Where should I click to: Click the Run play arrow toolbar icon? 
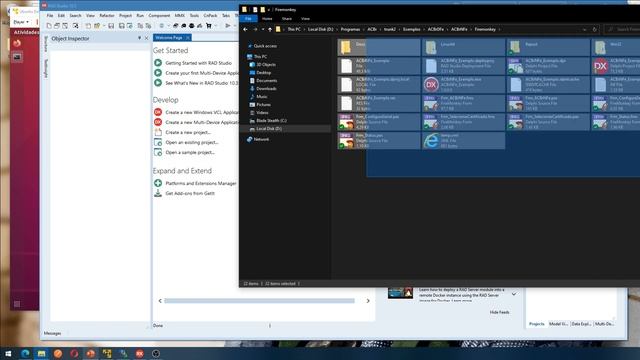click(228, 26)
